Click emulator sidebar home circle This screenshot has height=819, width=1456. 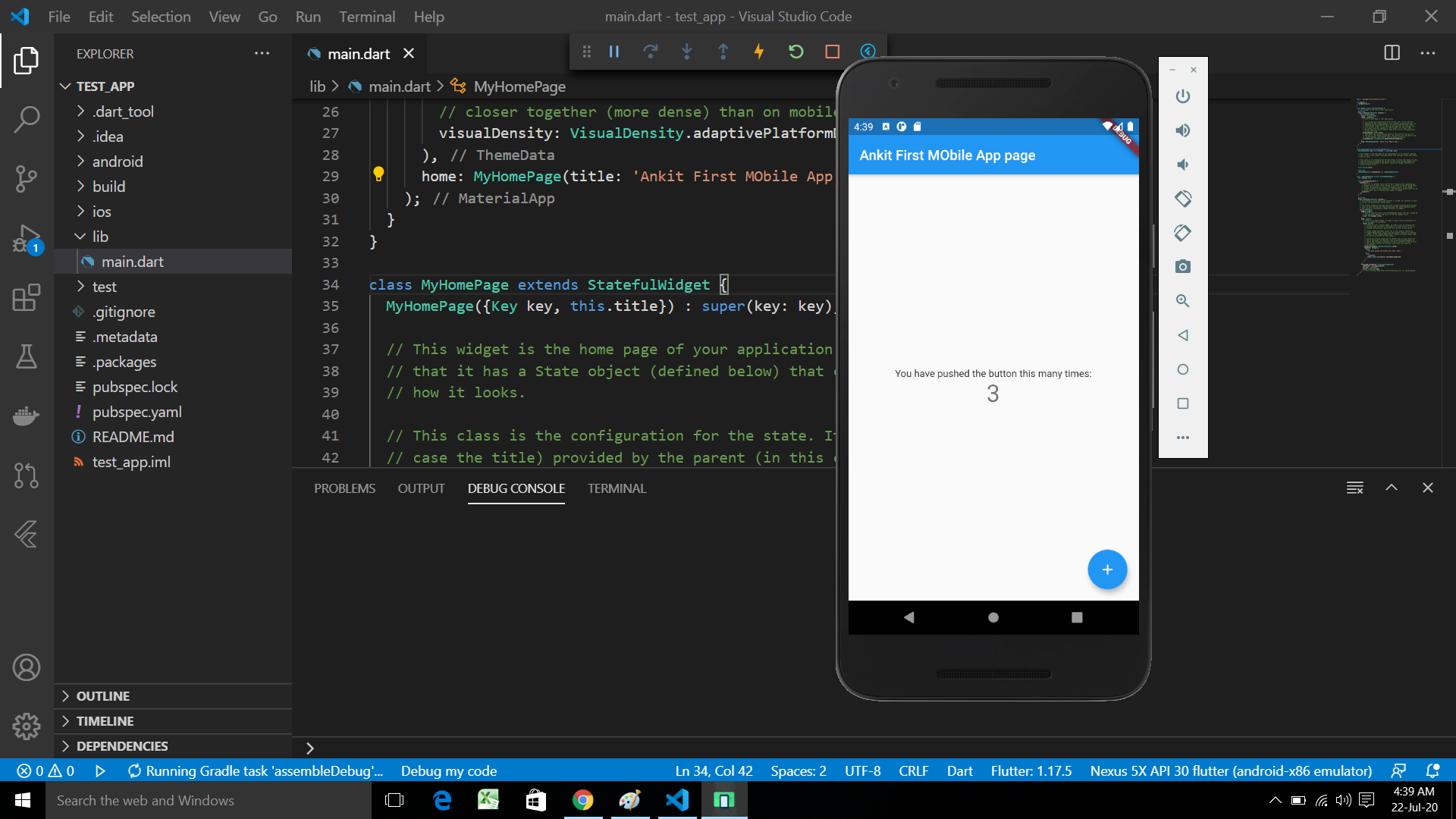pos(1183,369)
